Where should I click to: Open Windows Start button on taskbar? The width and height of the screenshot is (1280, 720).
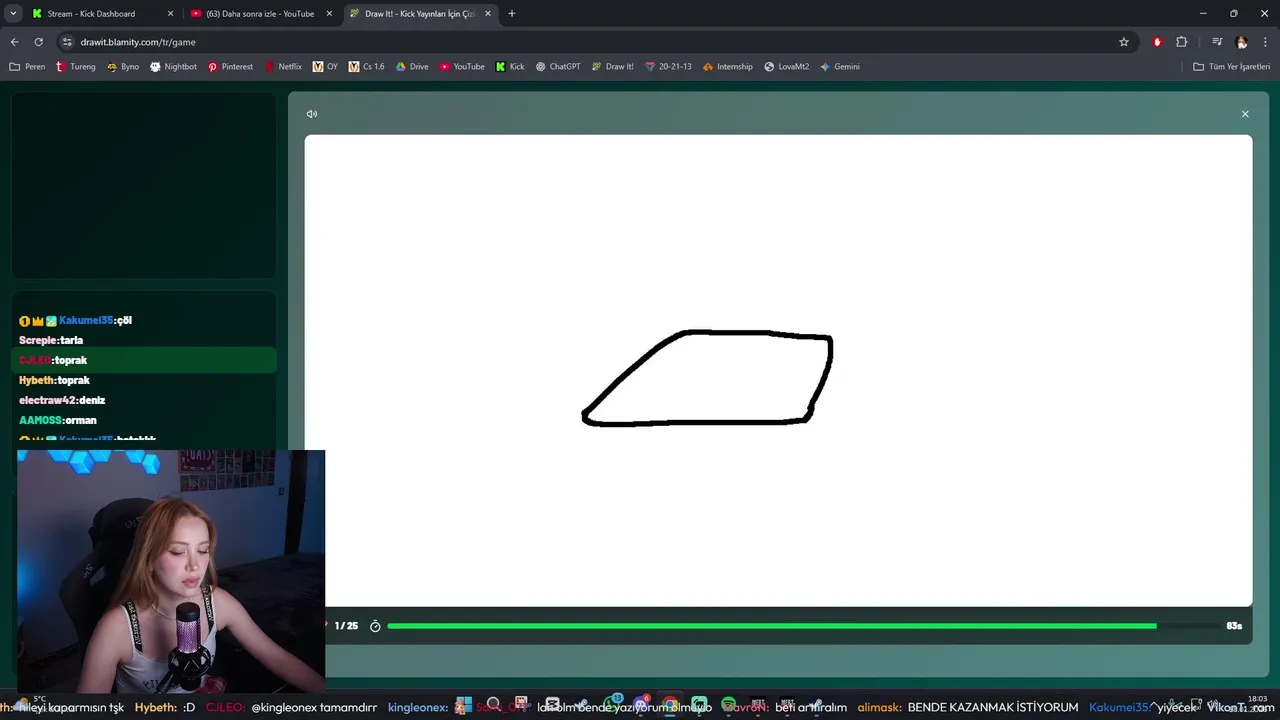(x=463, y=706)
